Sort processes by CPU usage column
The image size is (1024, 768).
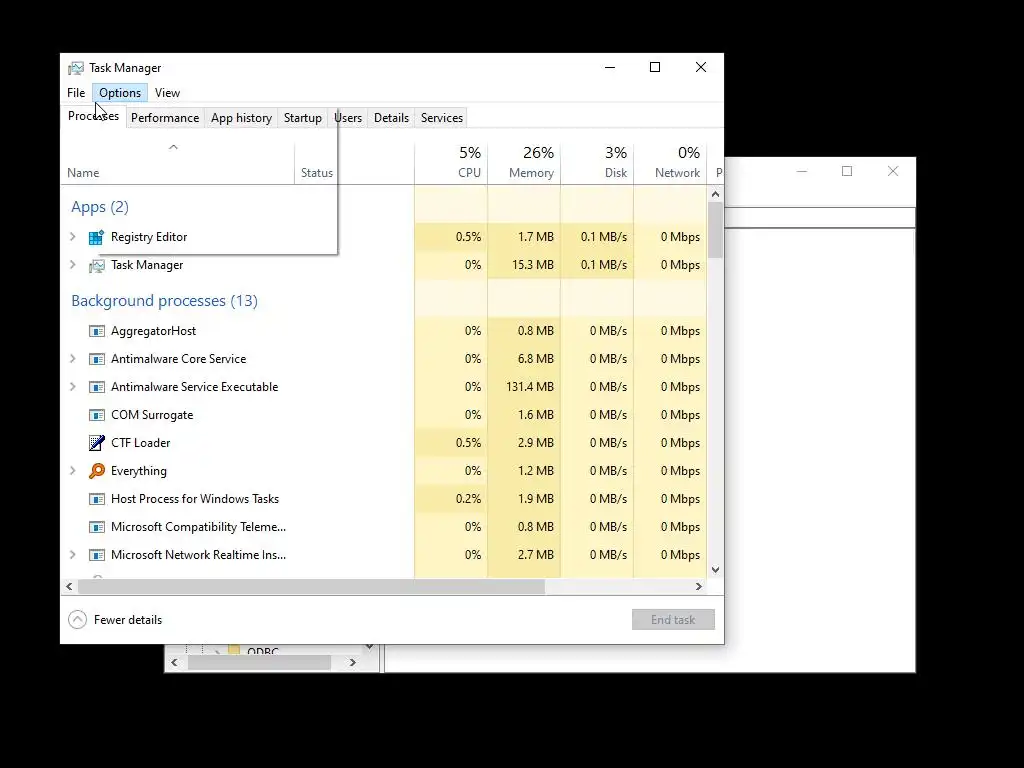point(451,163)
